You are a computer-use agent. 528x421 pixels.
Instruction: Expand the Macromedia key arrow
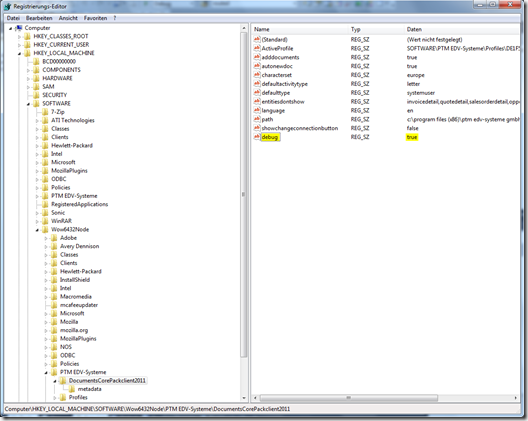point(46,297)
